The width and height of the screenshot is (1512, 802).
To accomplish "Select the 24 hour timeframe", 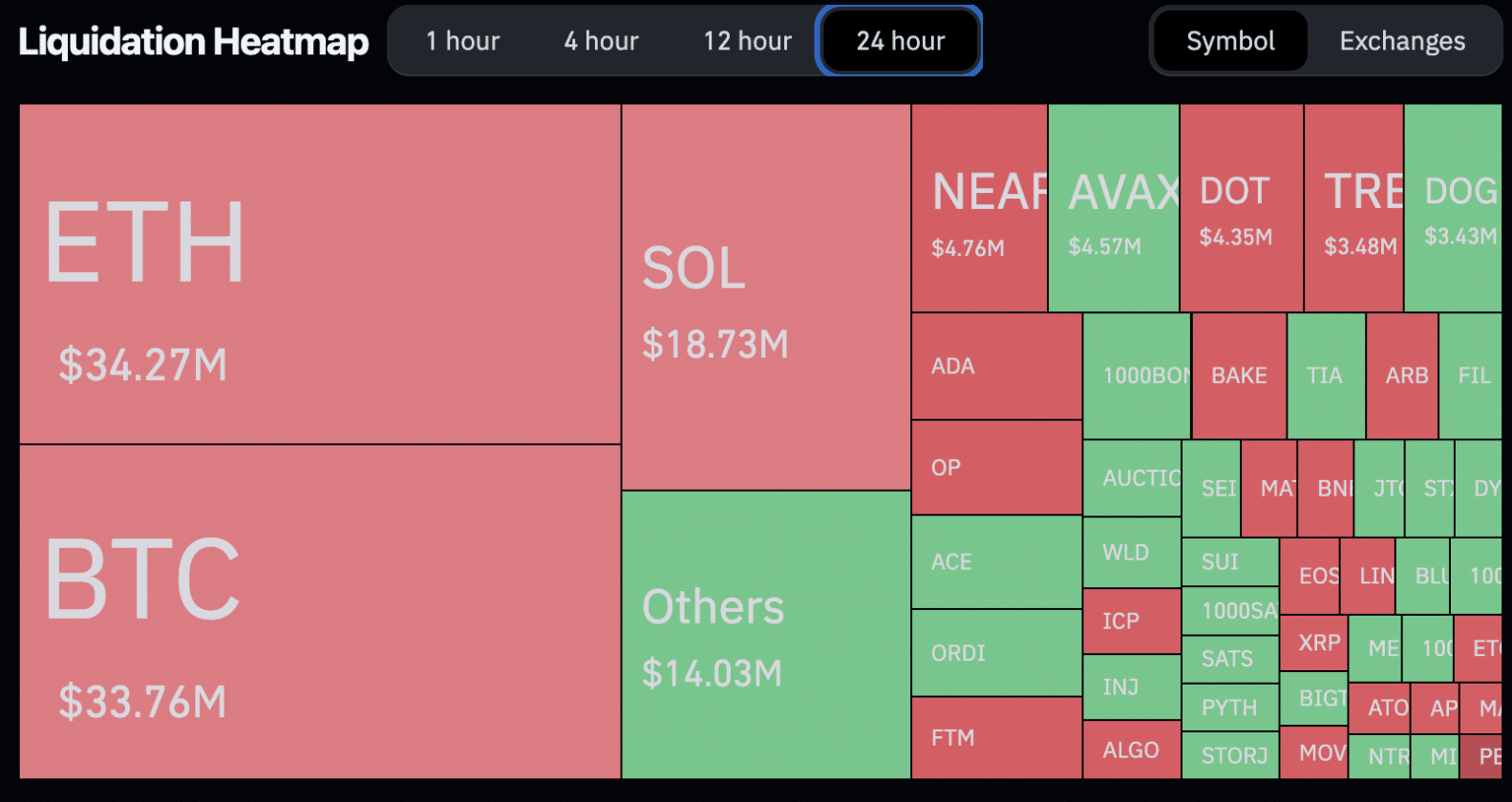I will coord(900,41).
